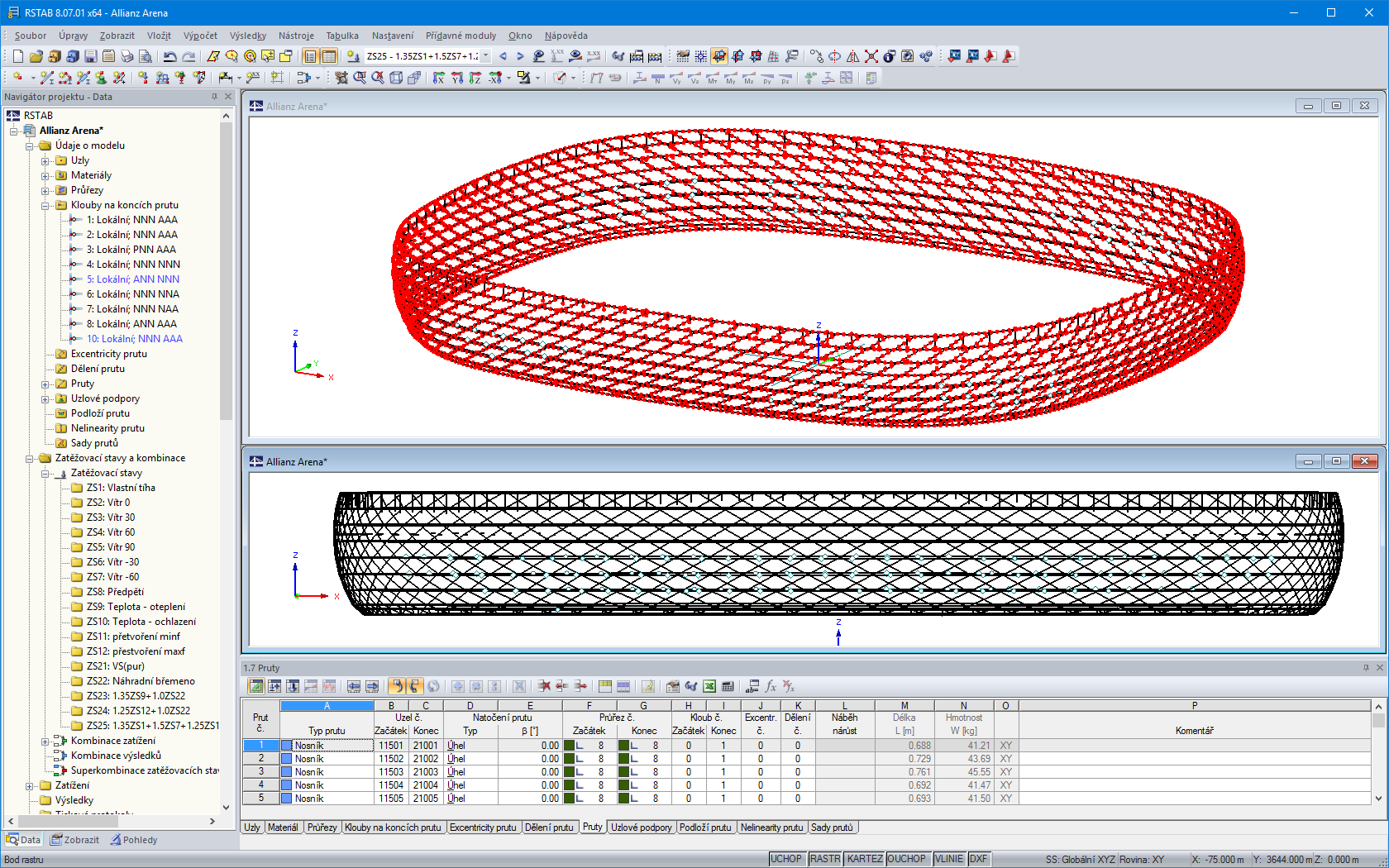Screen dimensions: 1389x868
Task: Open the RSTAB calculator icon in table toolbar
Action: 726,686
